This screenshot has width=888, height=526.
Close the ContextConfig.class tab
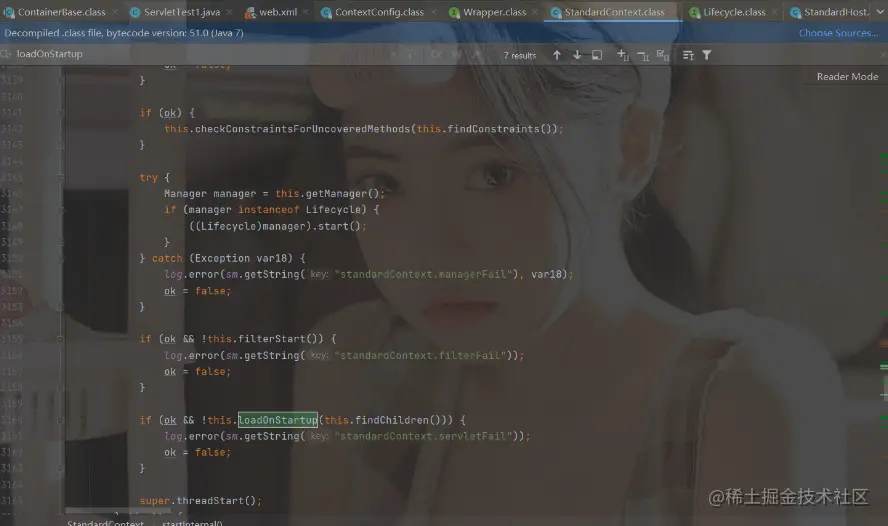click(x=434, y=12)
